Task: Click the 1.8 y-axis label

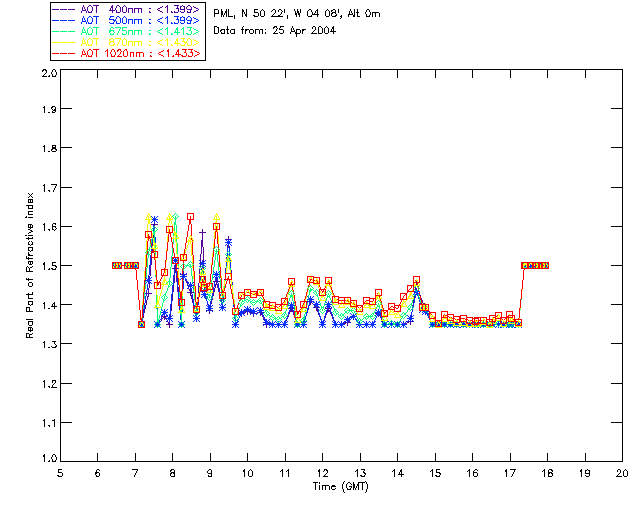Action: (x=49, y=148)
